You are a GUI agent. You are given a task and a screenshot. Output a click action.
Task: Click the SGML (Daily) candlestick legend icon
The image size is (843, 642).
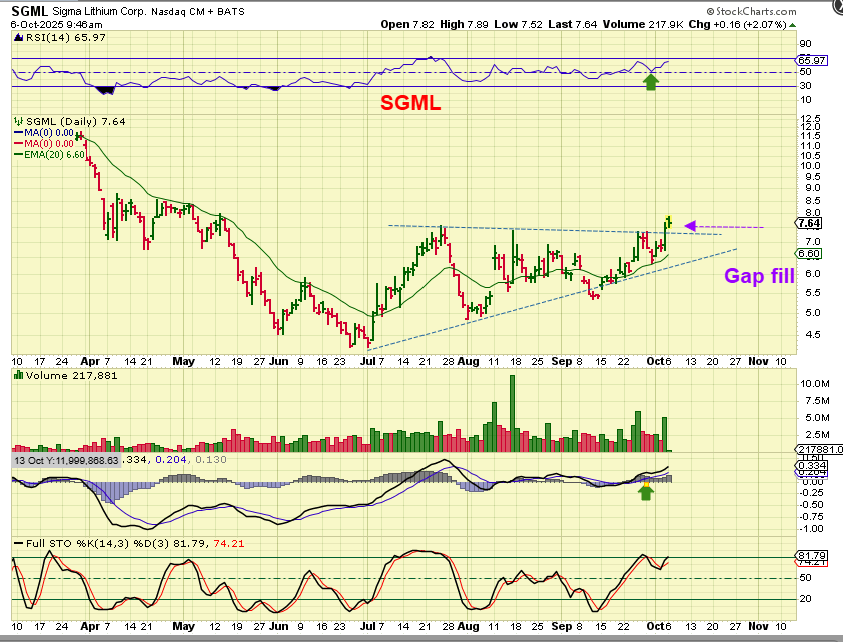tap(19, 122)
